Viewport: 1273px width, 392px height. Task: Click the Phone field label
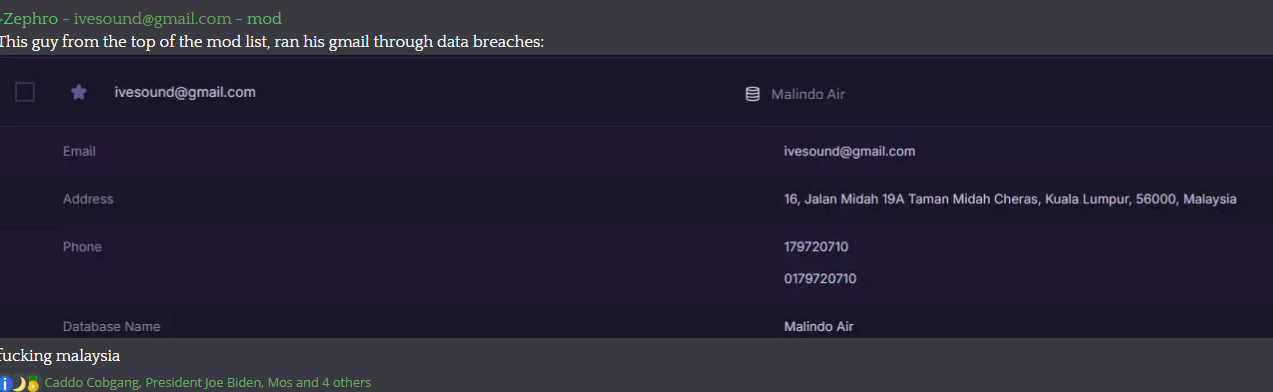pos(82,247)
